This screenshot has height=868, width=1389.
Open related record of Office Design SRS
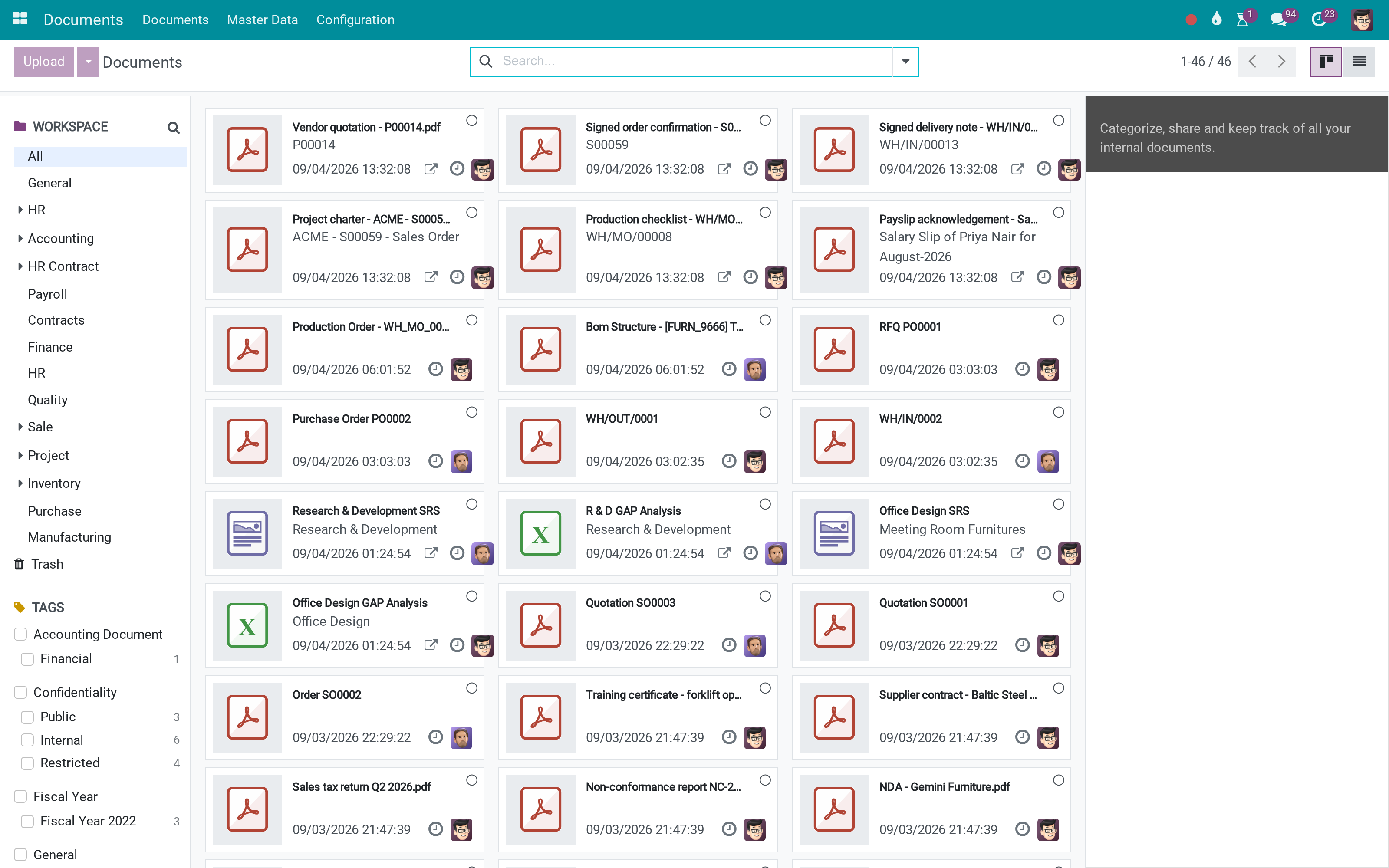pos(1017,553)
